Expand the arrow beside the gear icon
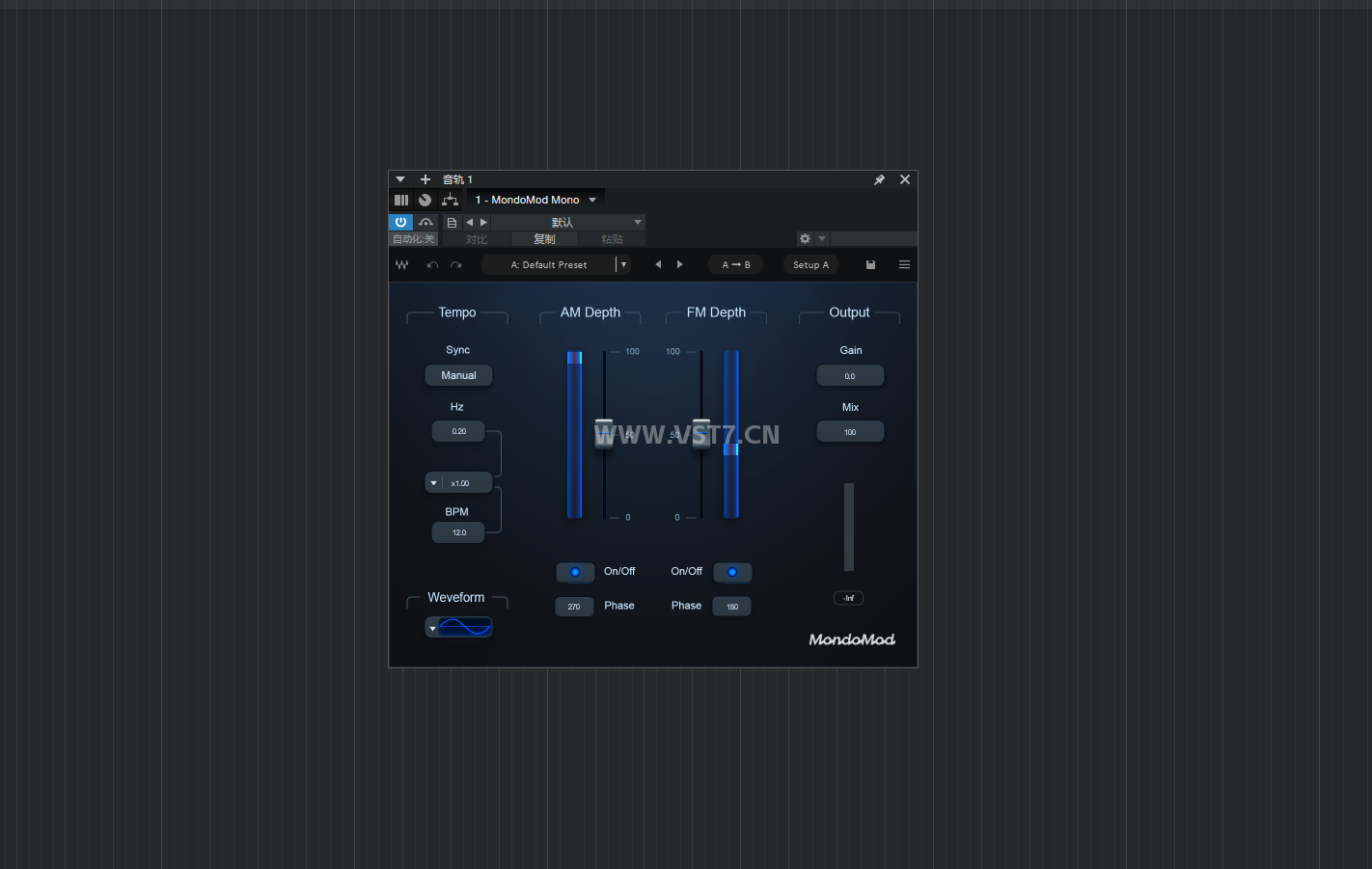The height and width of the screenshot is (869, 1372). click(822, 238)
